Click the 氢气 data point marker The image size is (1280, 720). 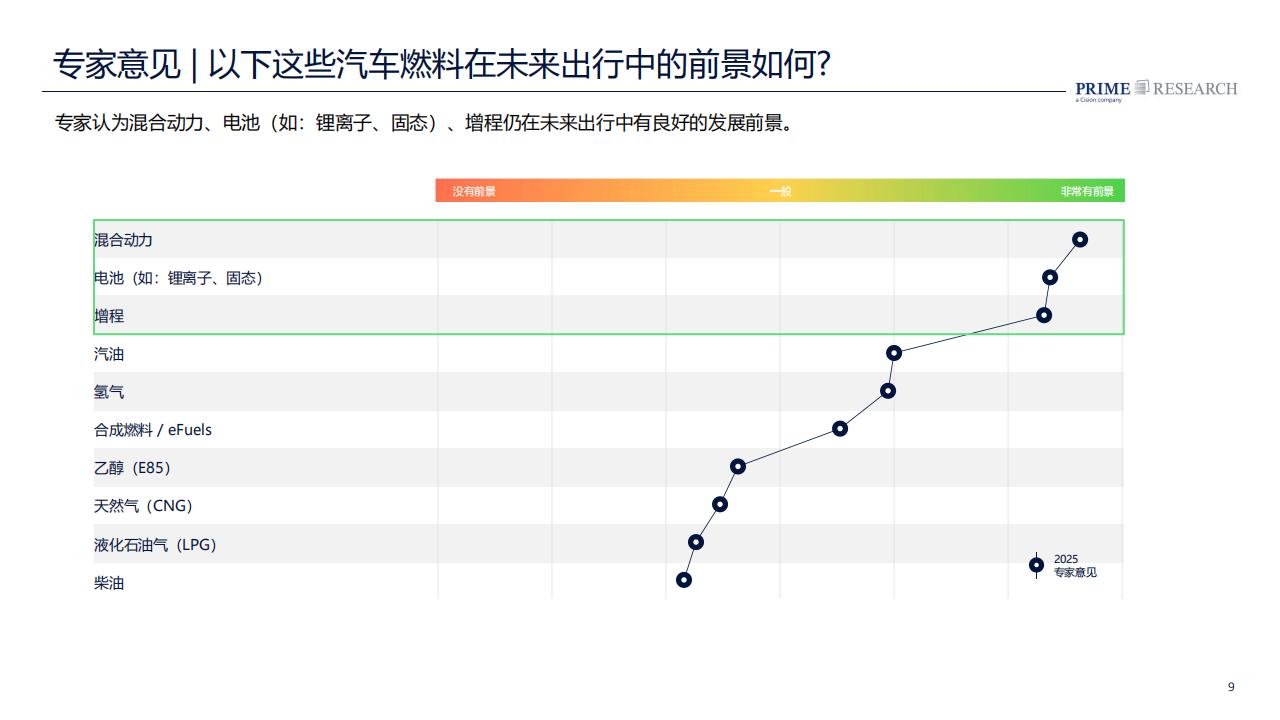point(888,391)
